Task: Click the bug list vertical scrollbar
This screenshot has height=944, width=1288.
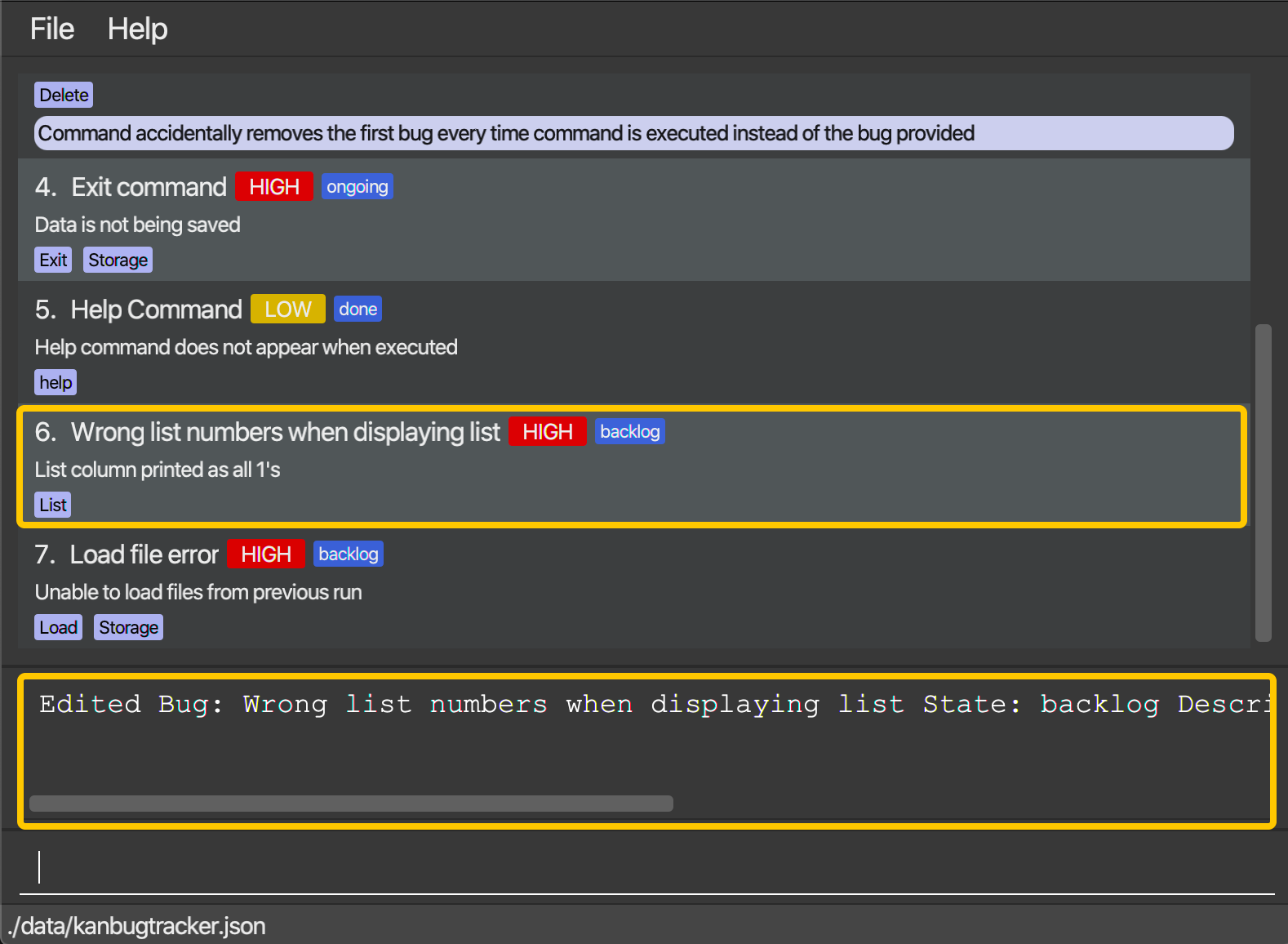Action: [x=1264, y=483]
